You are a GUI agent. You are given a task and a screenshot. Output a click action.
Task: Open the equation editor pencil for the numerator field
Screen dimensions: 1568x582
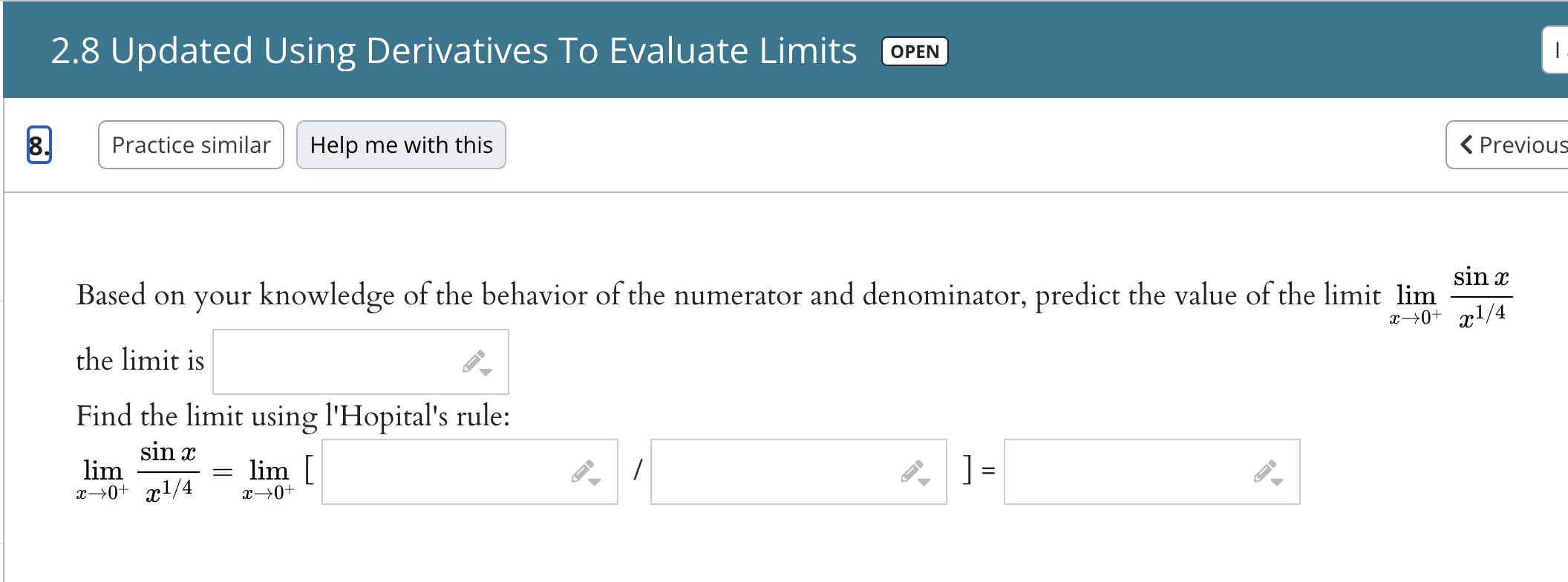[584, 471]
